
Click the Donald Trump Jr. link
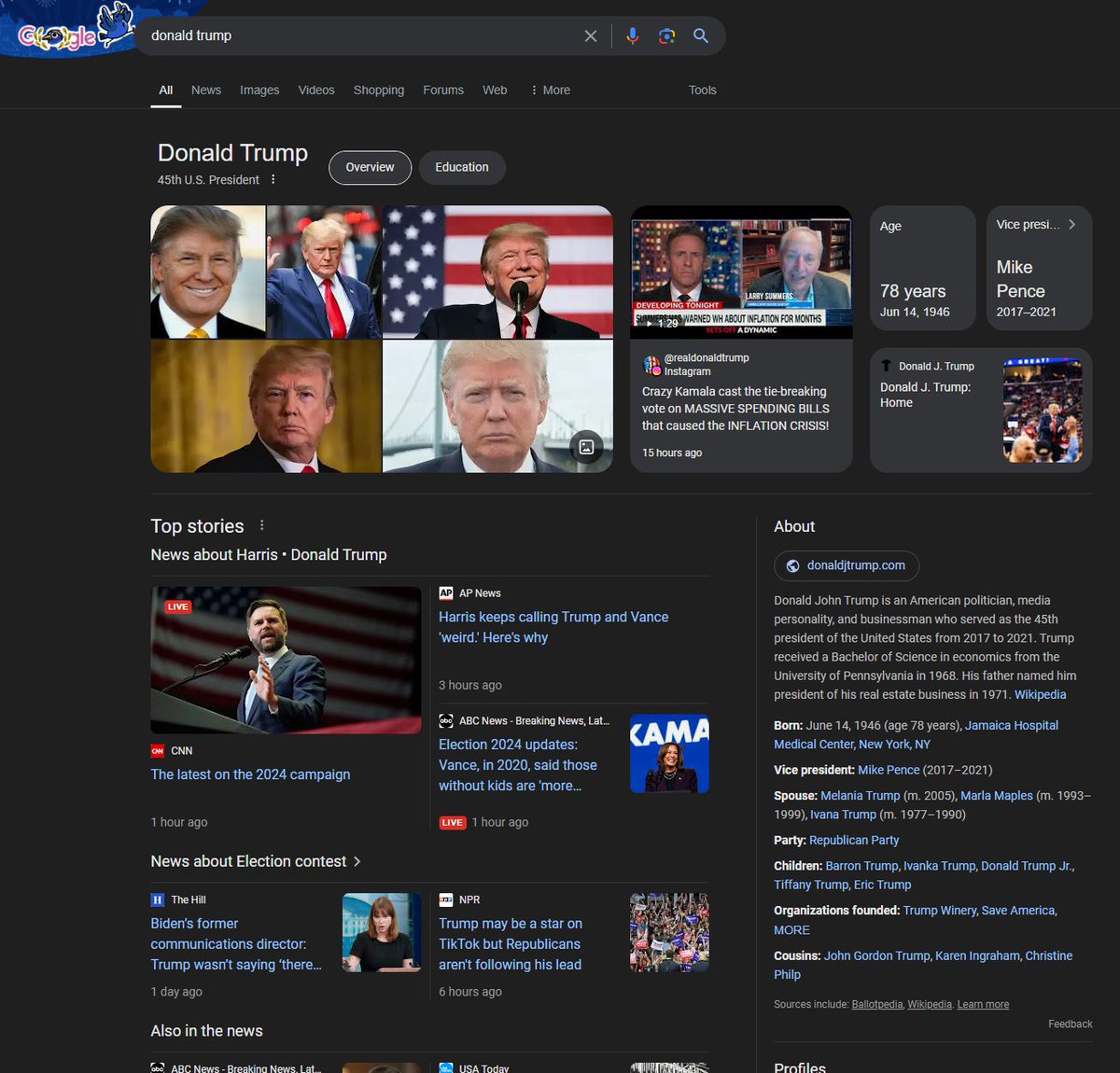[x=1027, y=866]
